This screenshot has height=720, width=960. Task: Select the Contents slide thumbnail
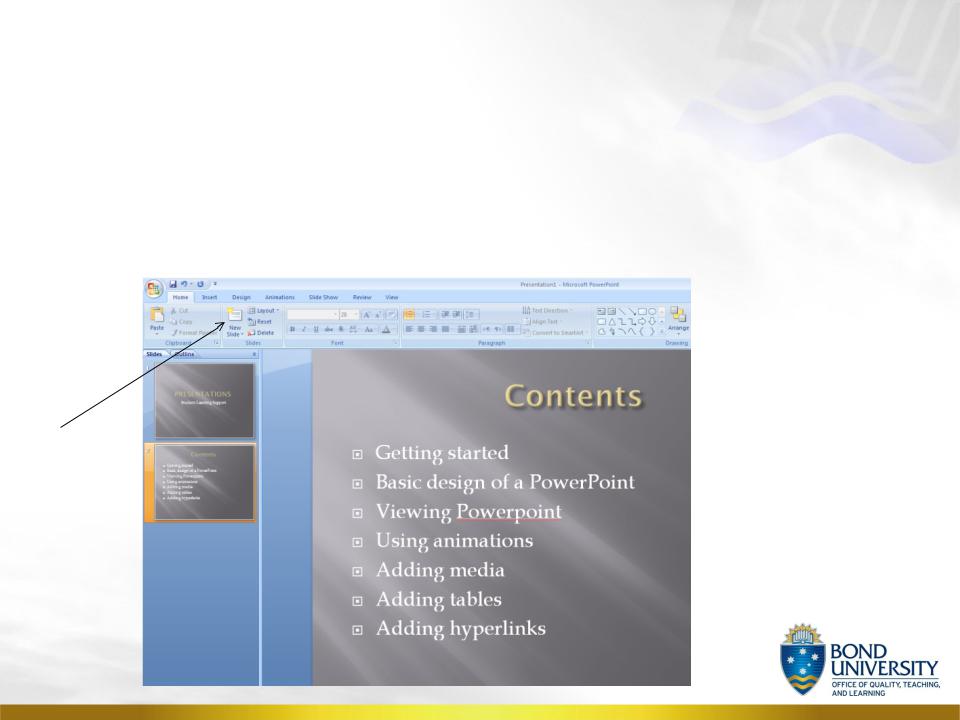pyautogui.click(x=204, y=482)
